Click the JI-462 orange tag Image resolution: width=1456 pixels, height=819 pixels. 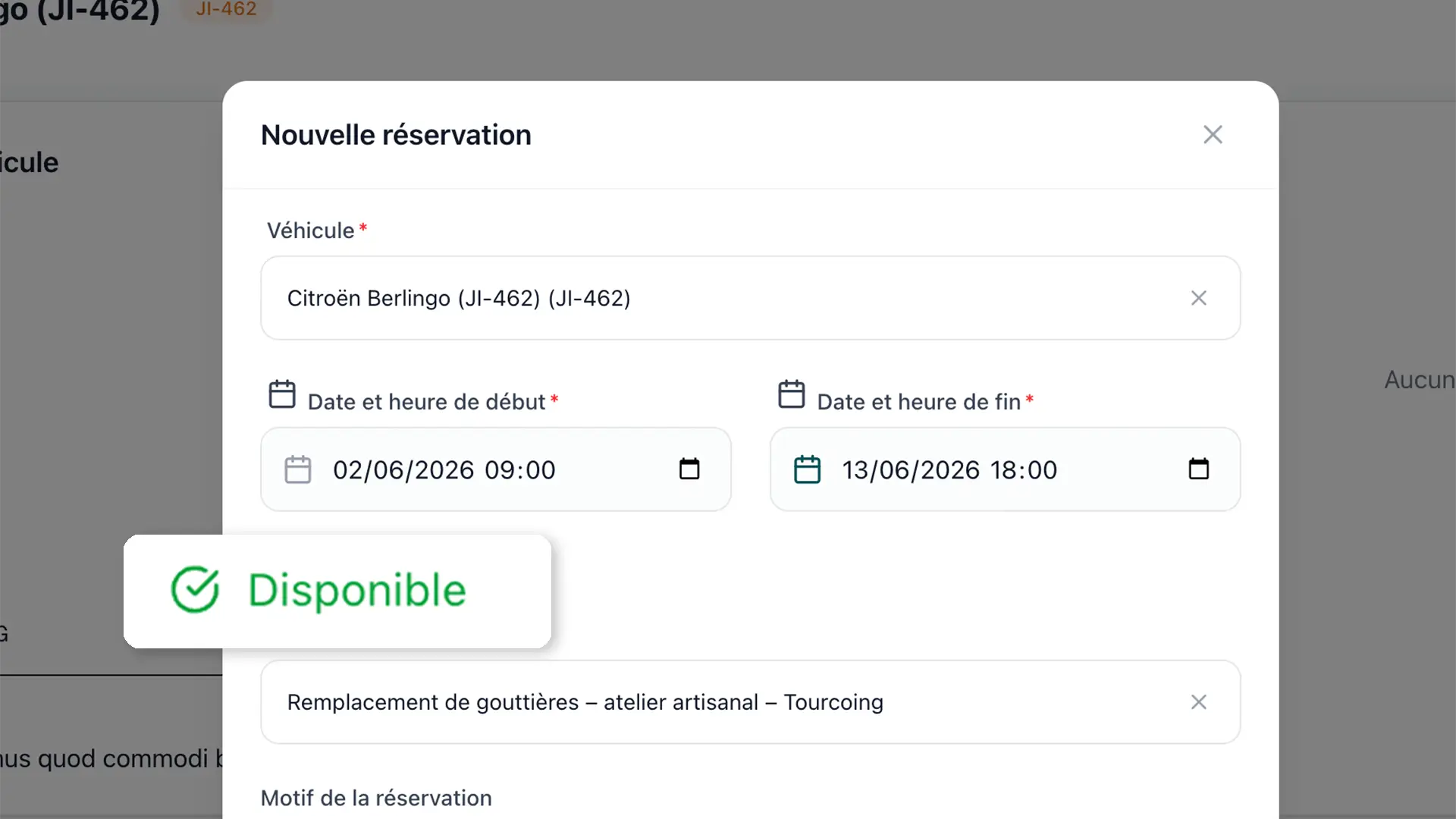226,10
